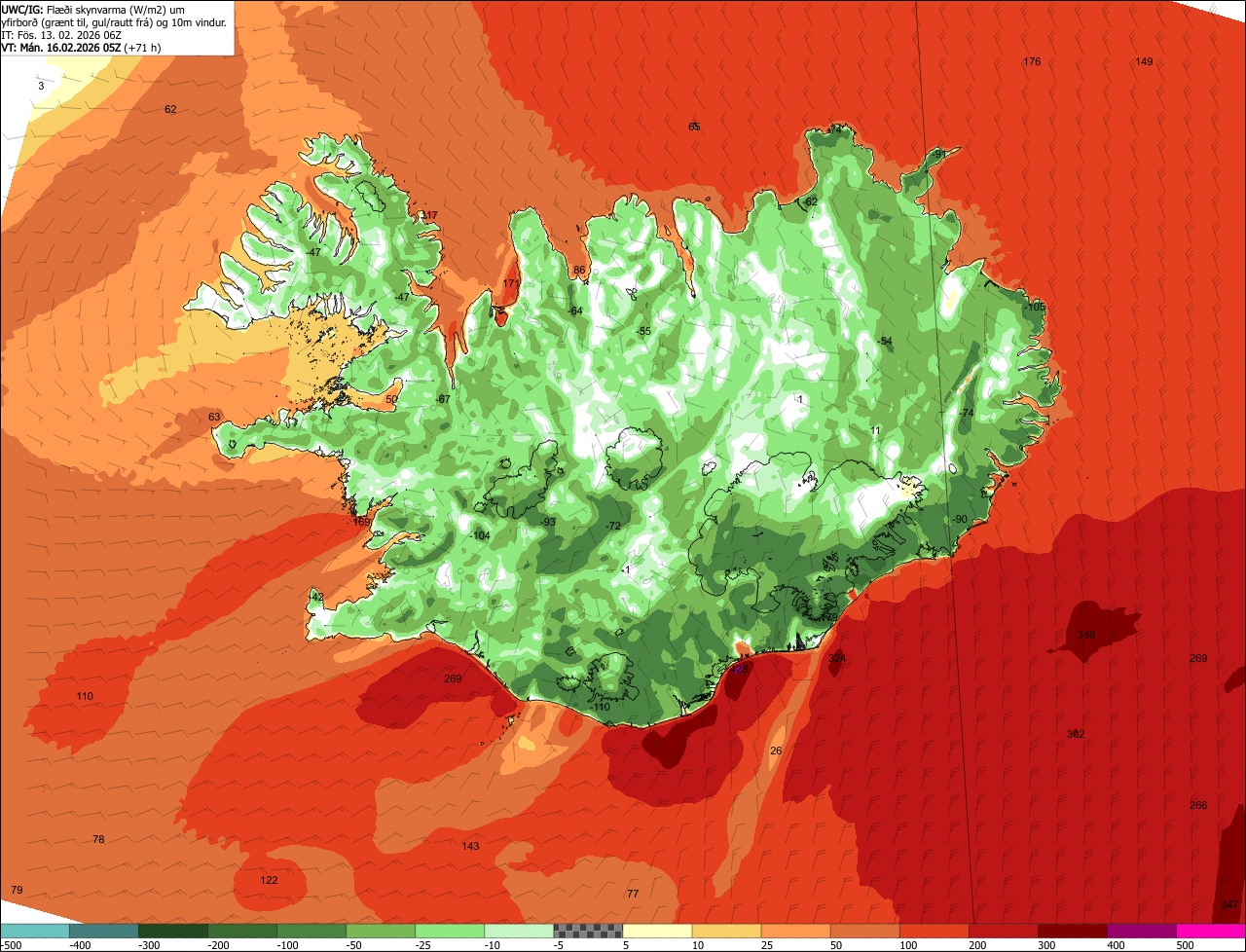The height and width of the screenshot is (952, 1246).
Task: Select the magenta legend swatch after 500
Action: click(1211, 932)
